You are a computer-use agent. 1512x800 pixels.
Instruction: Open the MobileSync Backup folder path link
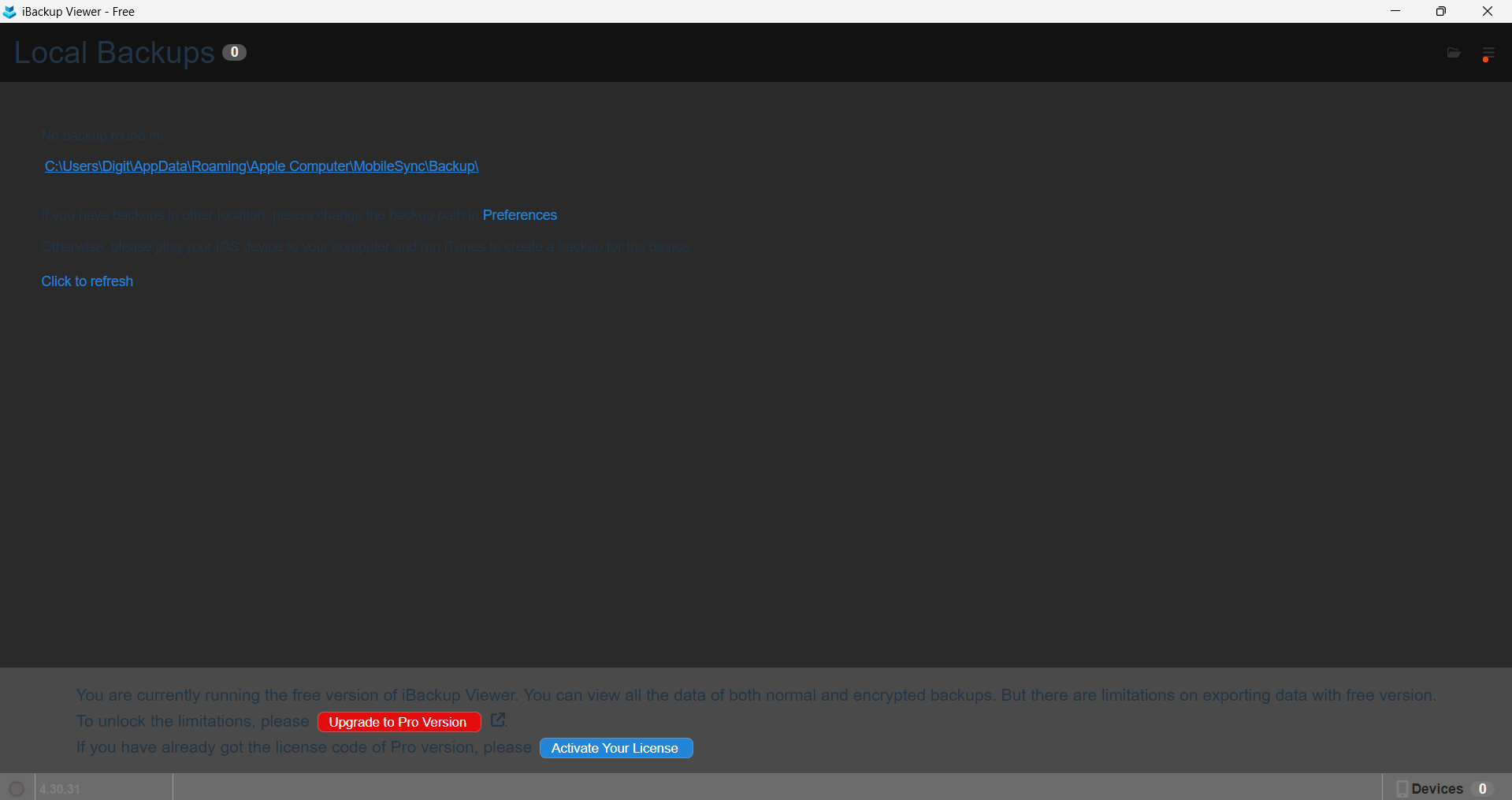tap(262, 166)
